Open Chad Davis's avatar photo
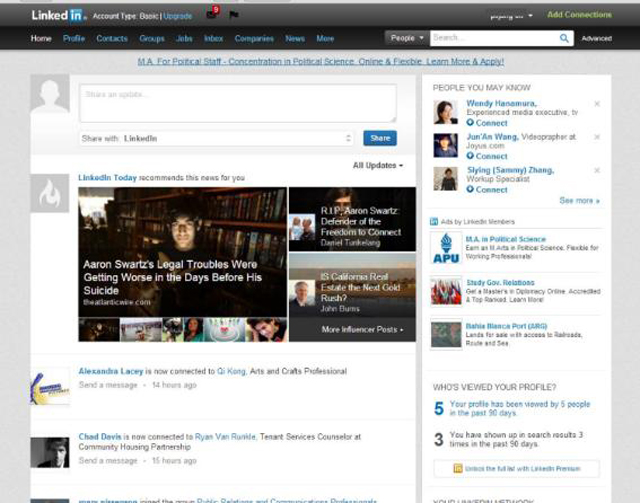The height and width of the screenshot is (503, 640). 50,452
